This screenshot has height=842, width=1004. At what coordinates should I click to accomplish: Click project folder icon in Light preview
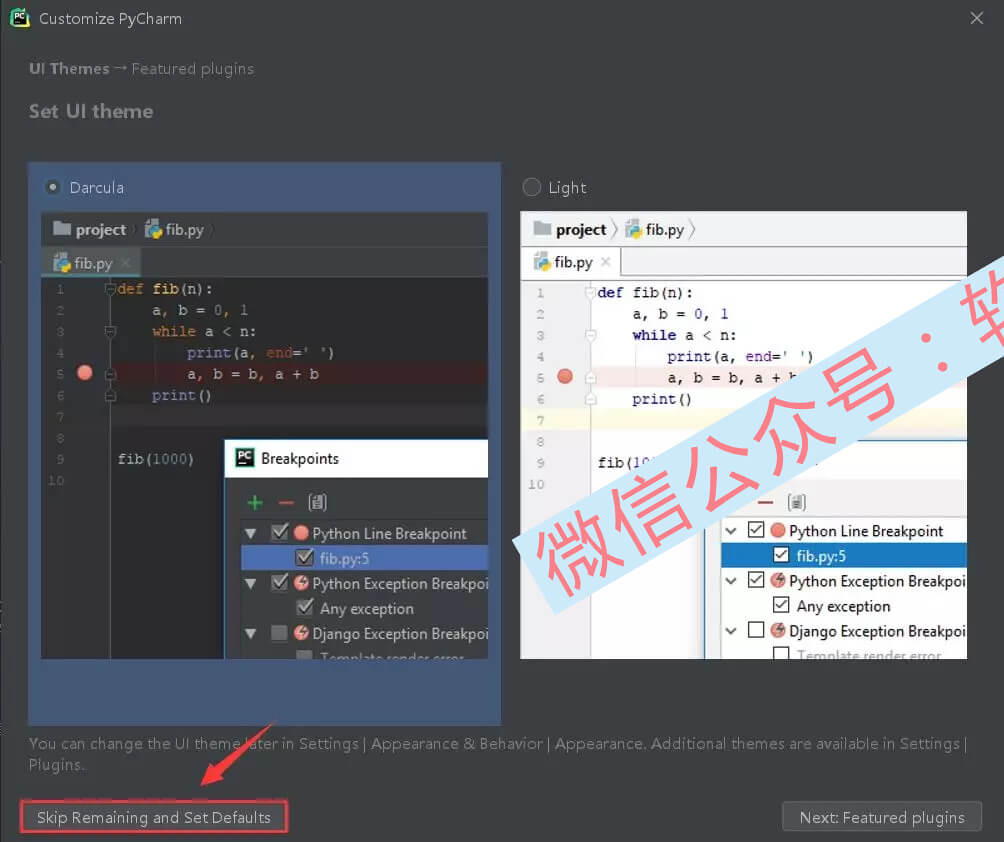point(542,228)
